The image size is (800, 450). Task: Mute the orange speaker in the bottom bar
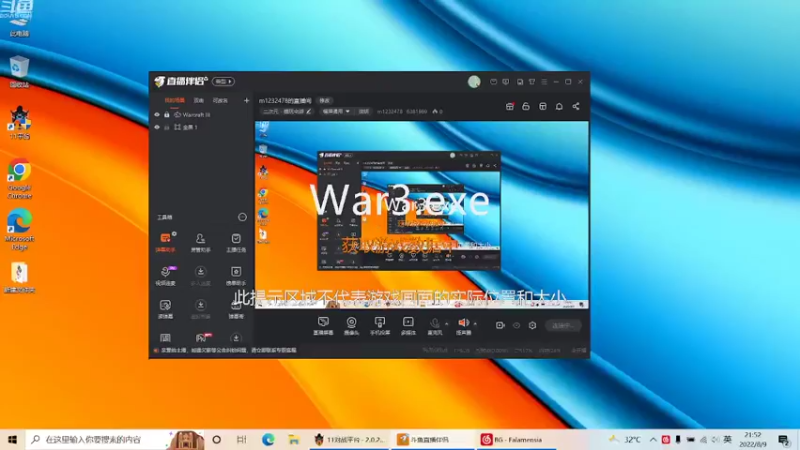463,326
